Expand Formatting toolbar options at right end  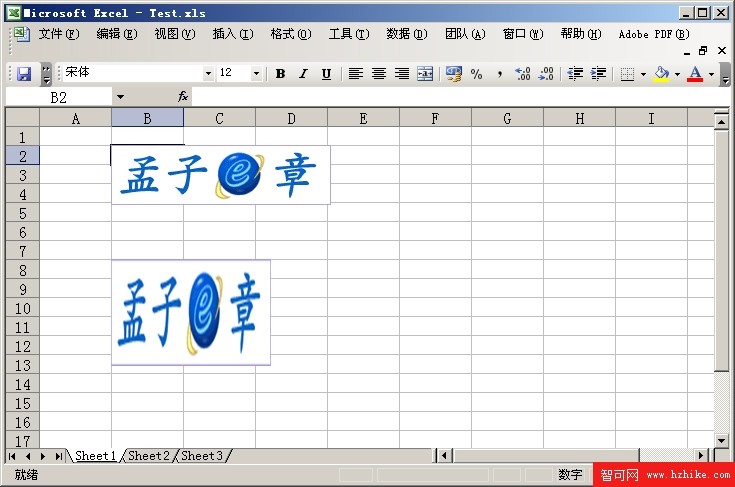pyautogui.click(x=725, y=74)
